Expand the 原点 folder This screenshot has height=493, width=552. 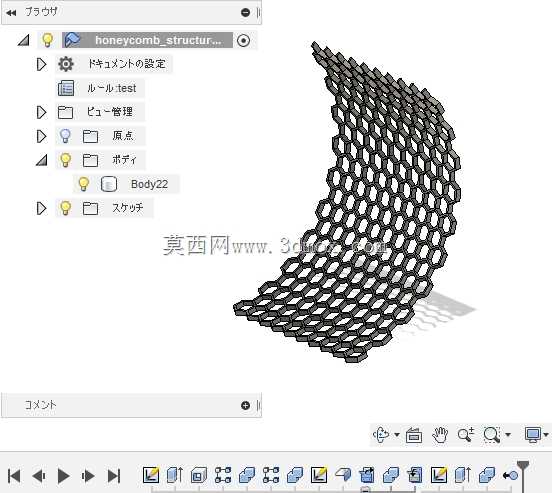[41, 136]
